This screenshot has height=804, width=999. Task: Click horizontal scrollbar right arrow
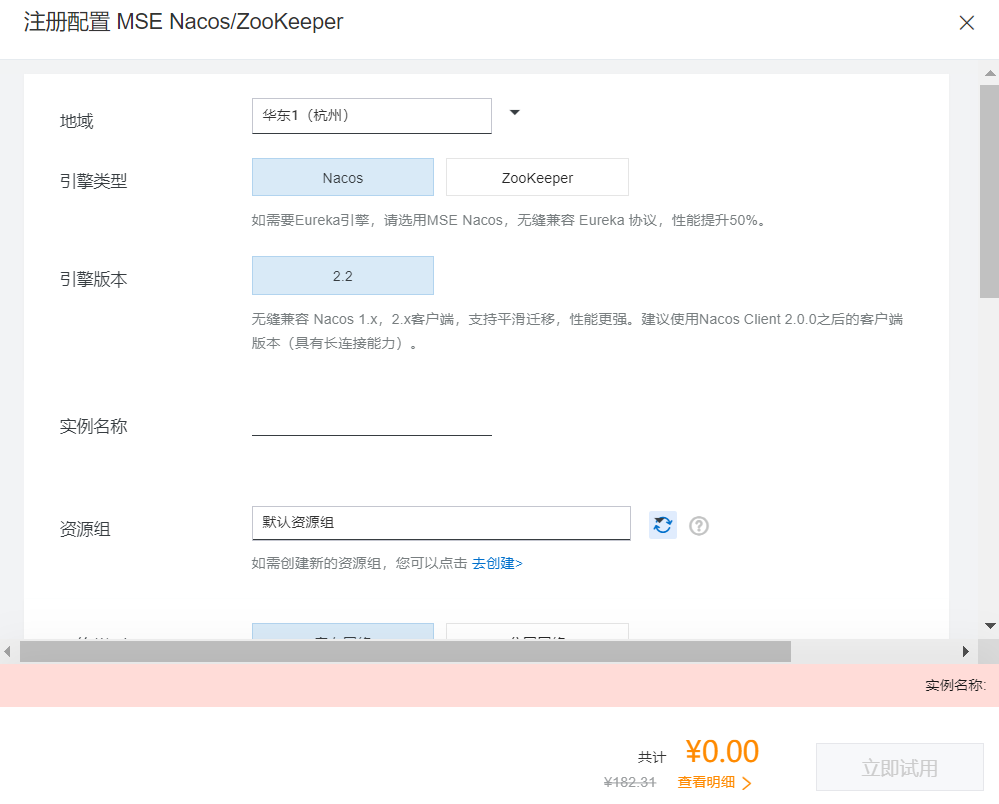[966, 651]
